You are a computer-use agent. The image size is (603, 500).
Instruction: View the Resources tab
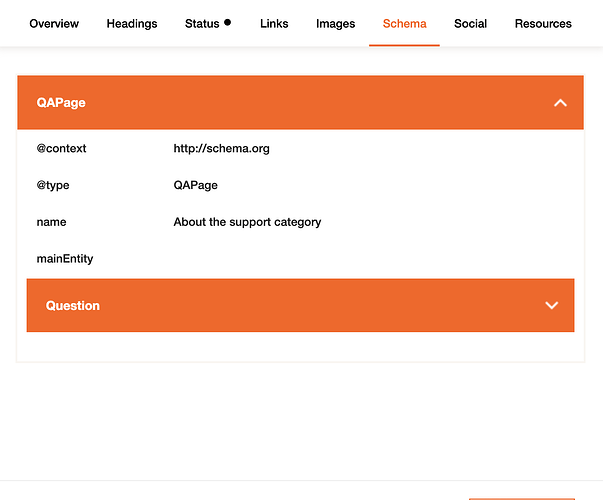click(x=543, y=24)
